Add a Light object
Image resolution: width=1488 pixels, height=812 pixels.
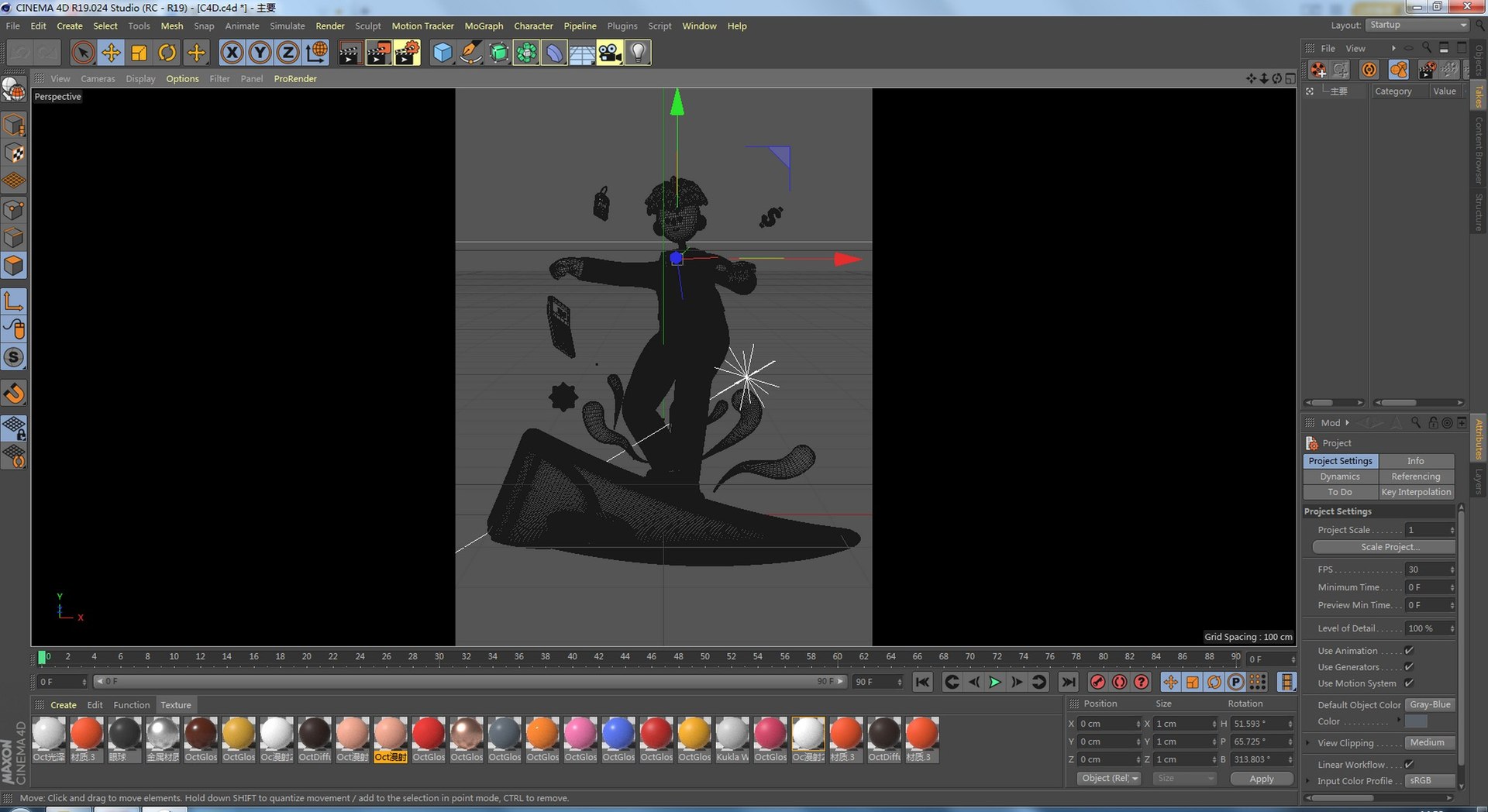coord(638,53)
